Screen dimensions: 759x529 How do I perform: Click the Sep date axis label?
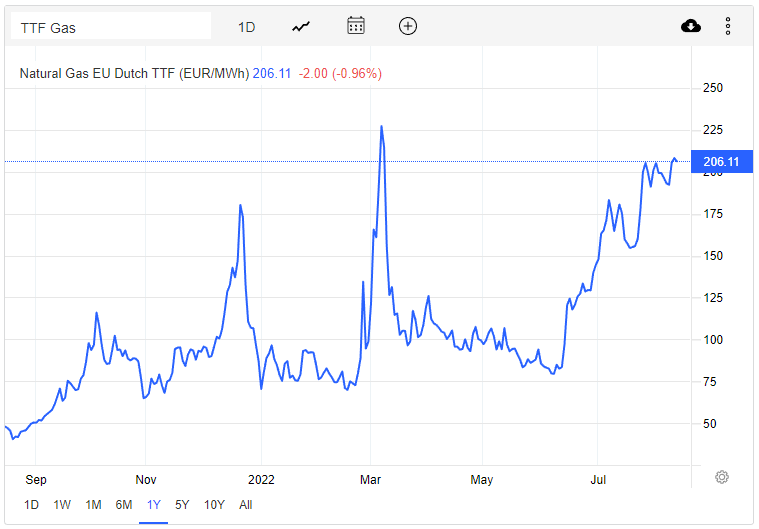[36, 480]
